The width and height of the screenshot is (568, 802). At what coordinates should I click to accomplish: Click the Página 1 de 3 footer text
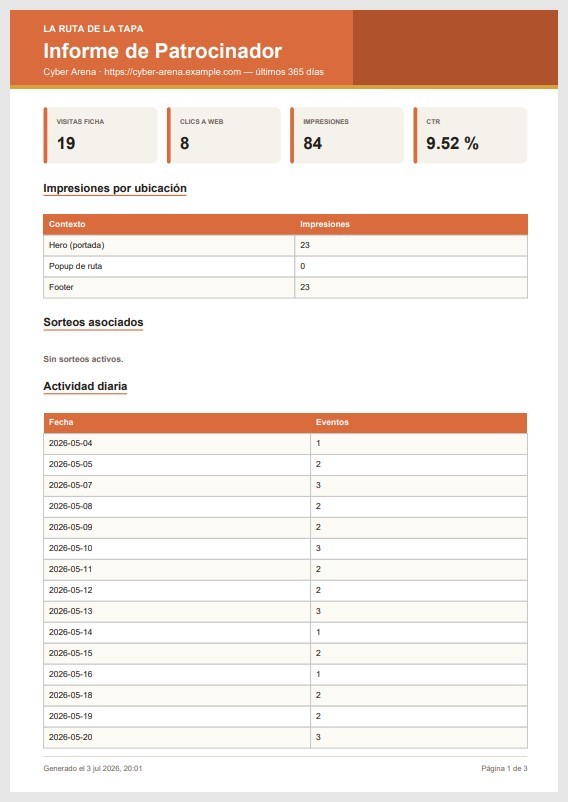(x=504, y=769)
